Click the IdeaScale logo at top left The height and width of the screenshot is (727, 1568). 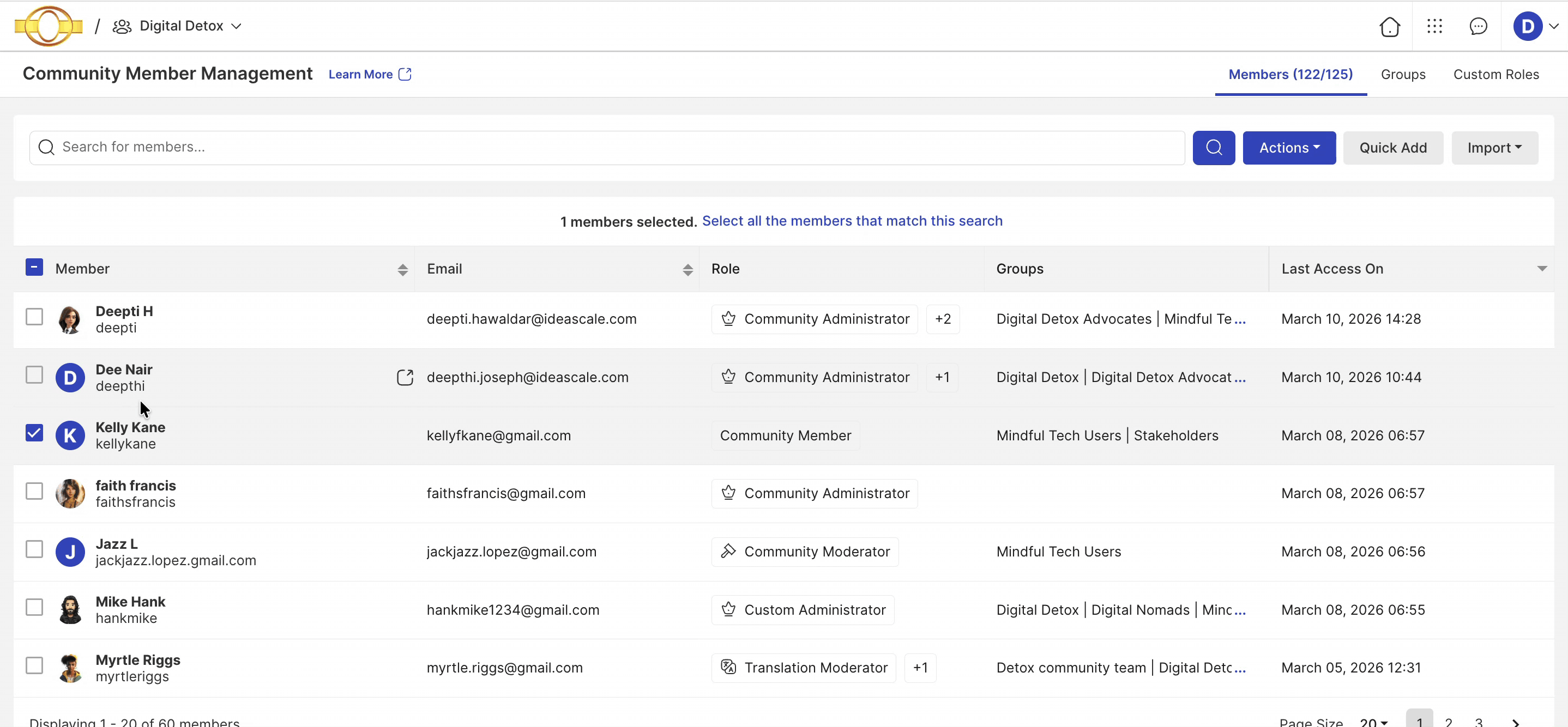[48, 26]
